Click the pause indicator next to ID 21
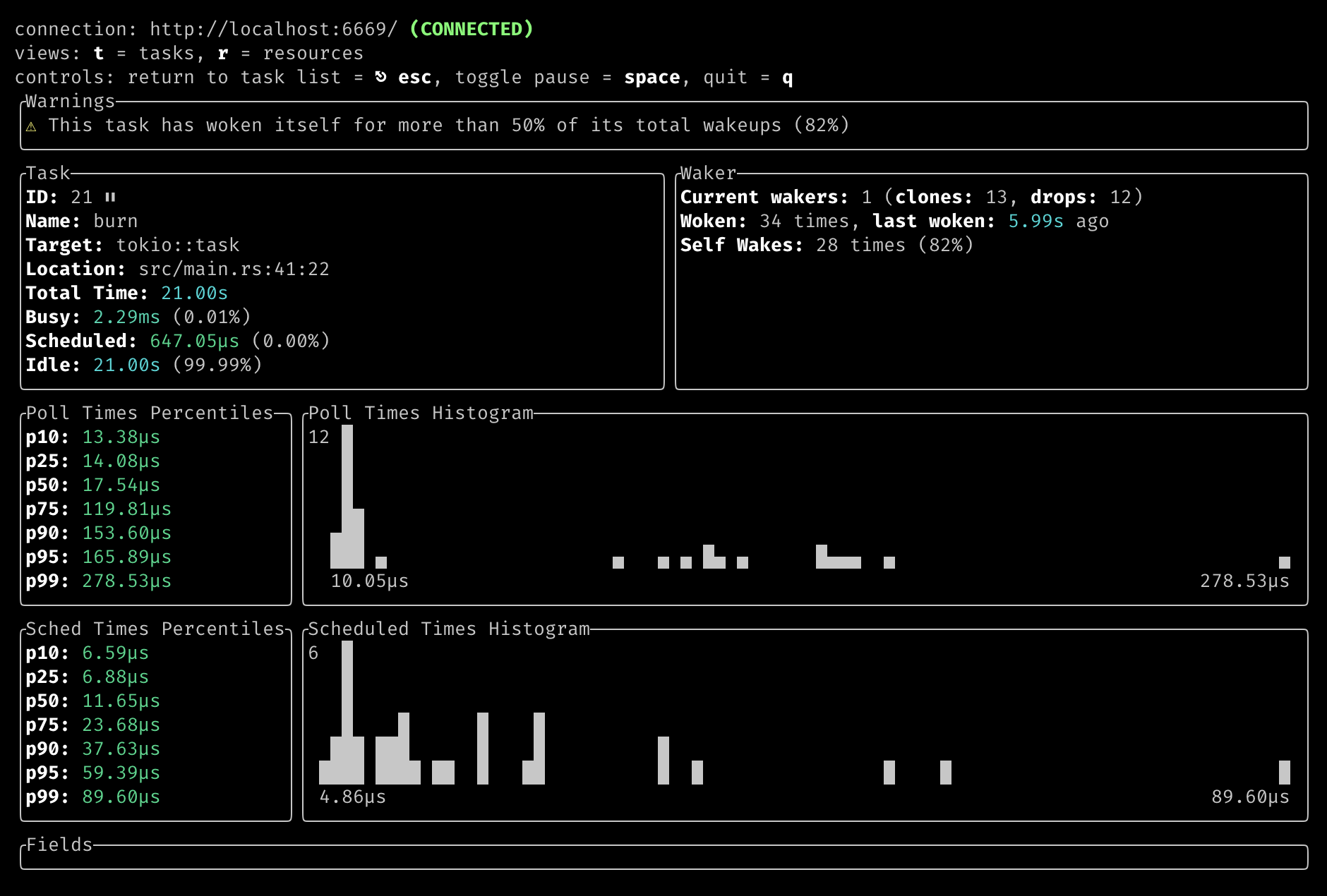1327x896 pixels. tap(110, 198)
